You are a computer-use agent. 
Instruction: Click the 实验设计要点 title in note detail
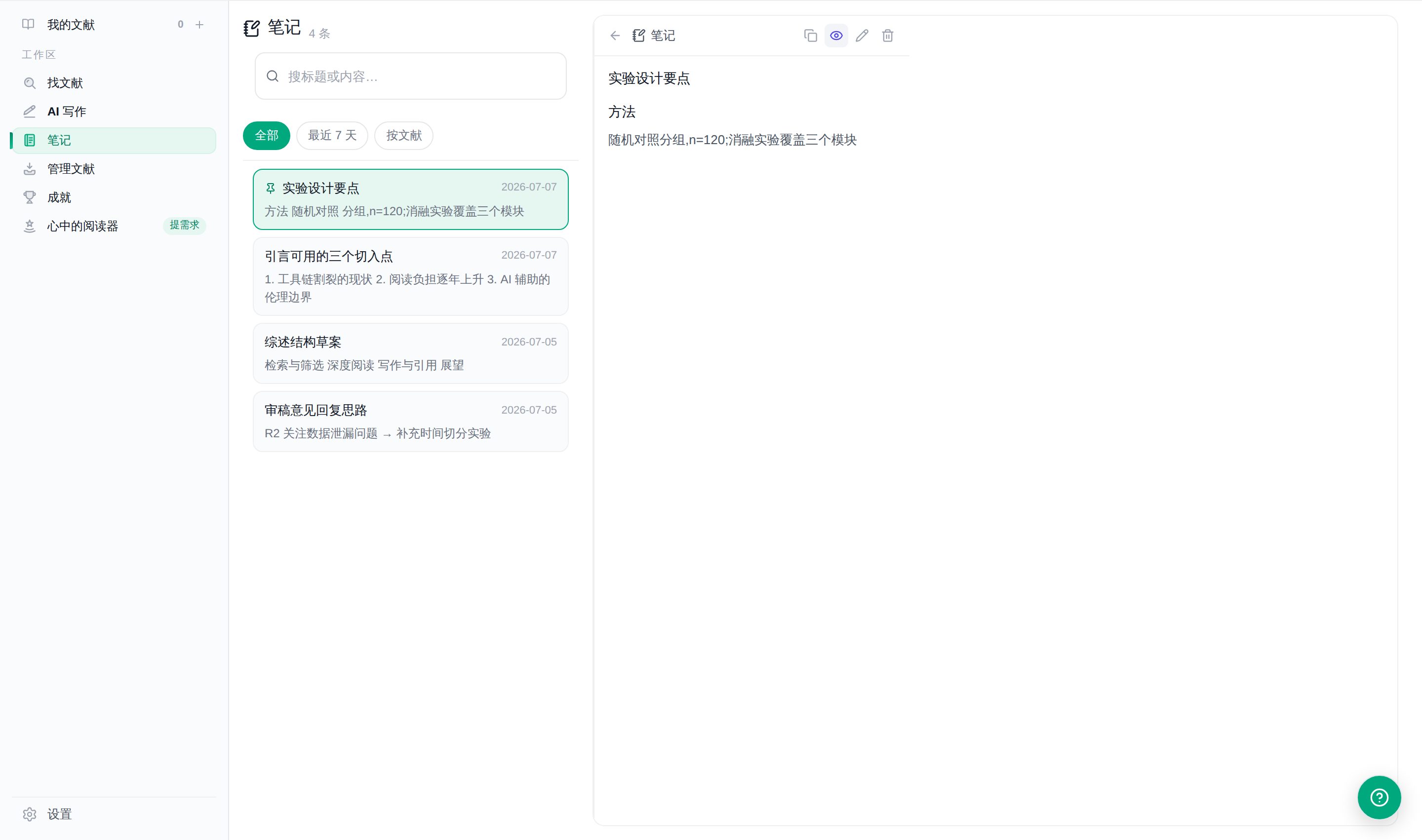pyautogui.click(x=649, y=78)
